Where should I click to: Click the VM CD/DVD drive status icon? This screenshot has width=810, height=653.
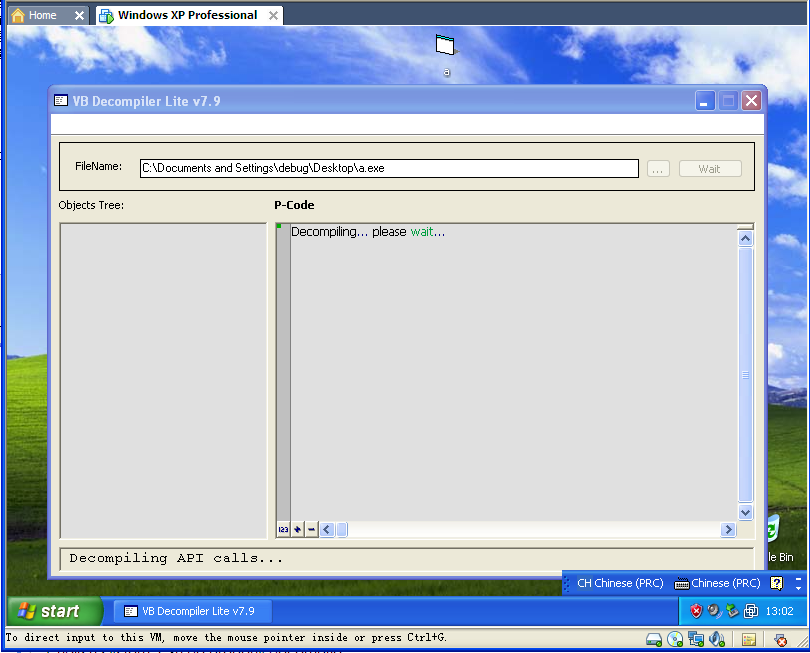(x=675, y=640)
